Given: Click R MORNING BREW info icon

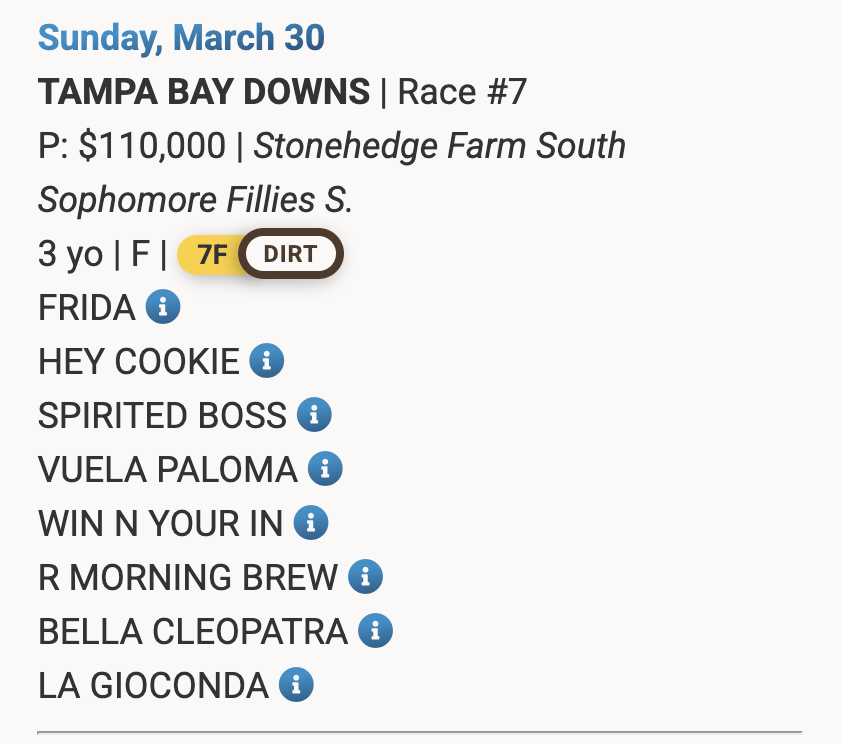Looking at the screenshot, I should point(366,577).
